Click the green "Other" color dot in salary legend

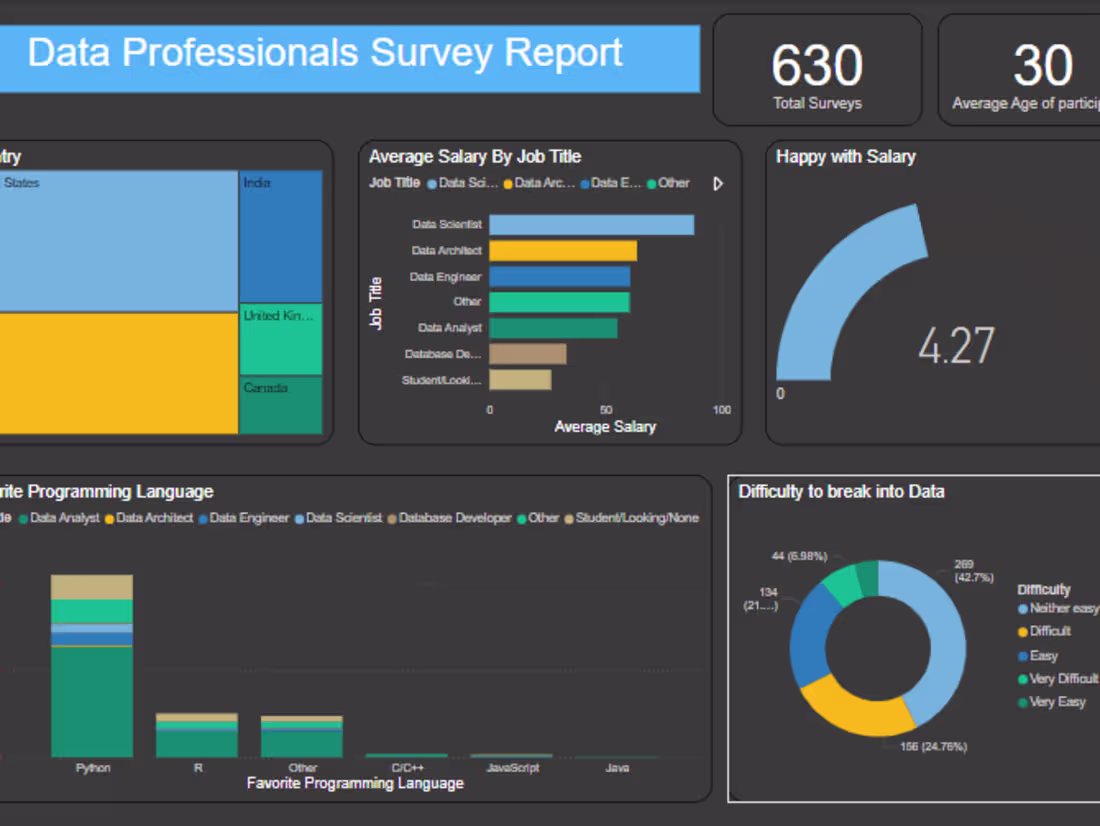650,183
